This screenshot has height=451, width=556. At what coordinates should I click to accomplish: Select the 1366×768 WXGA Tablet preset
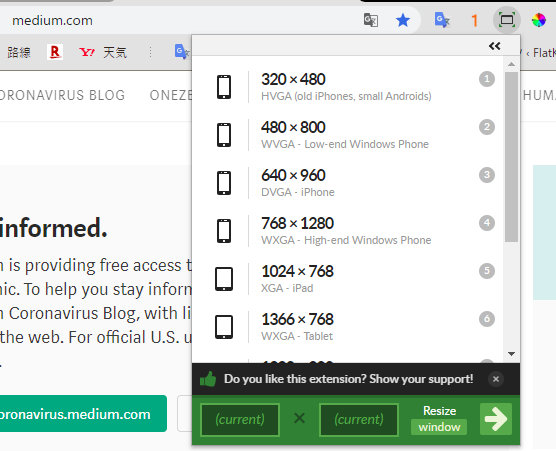[x=348, y=327]
